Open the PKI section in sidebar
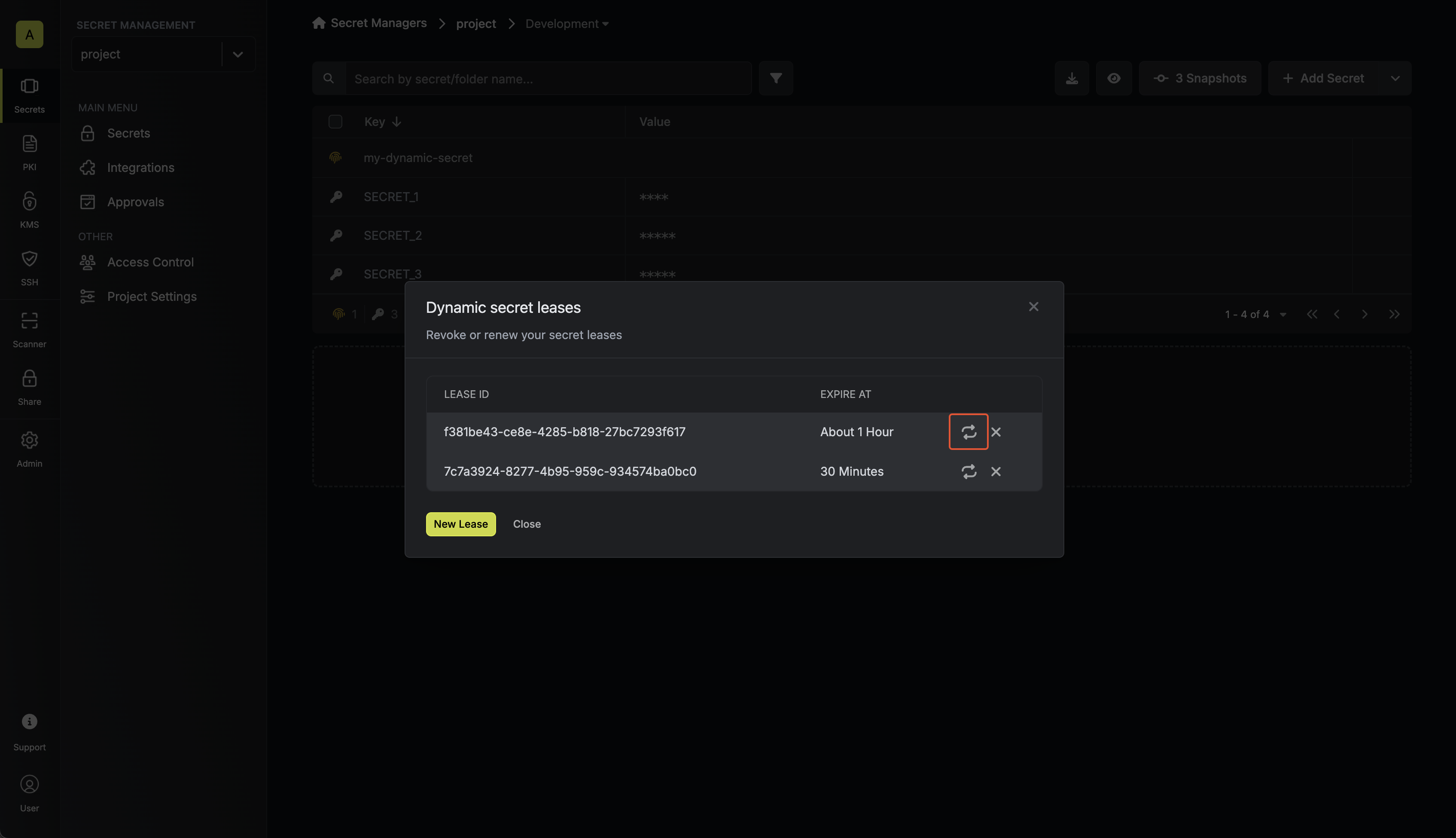The image size is (1456, 838). (x=29, y=153)
